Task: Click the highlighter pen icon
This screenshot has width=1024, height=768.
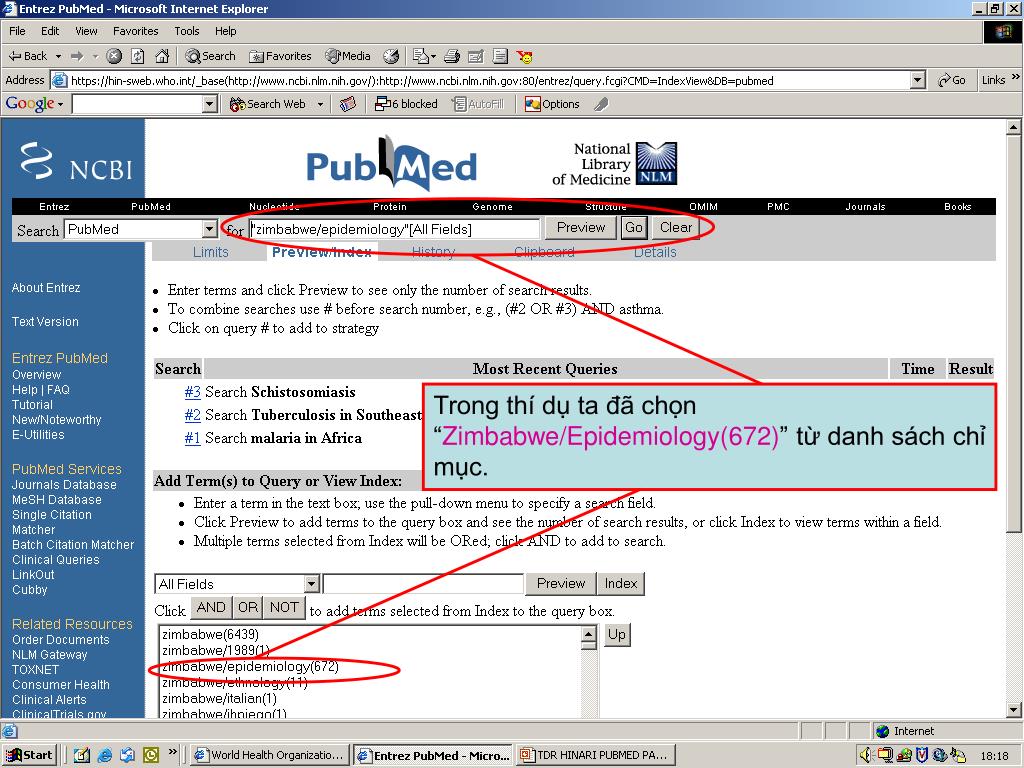Action: (601, 104)
